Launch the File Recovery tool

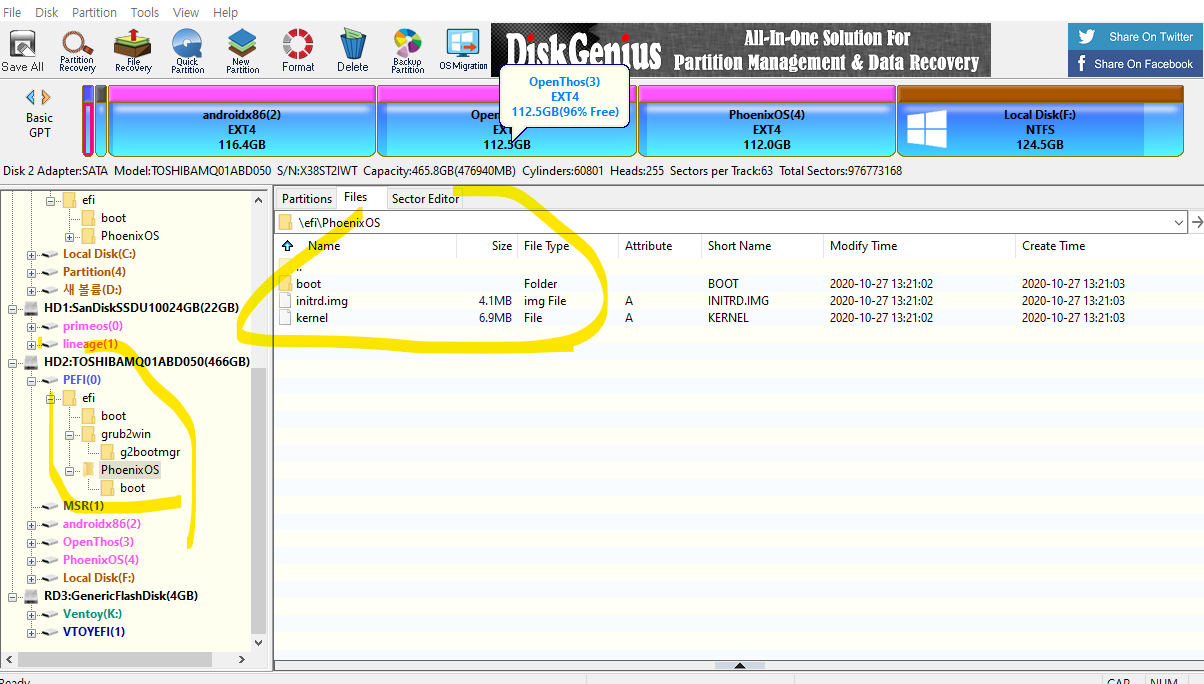coord(132,51)
